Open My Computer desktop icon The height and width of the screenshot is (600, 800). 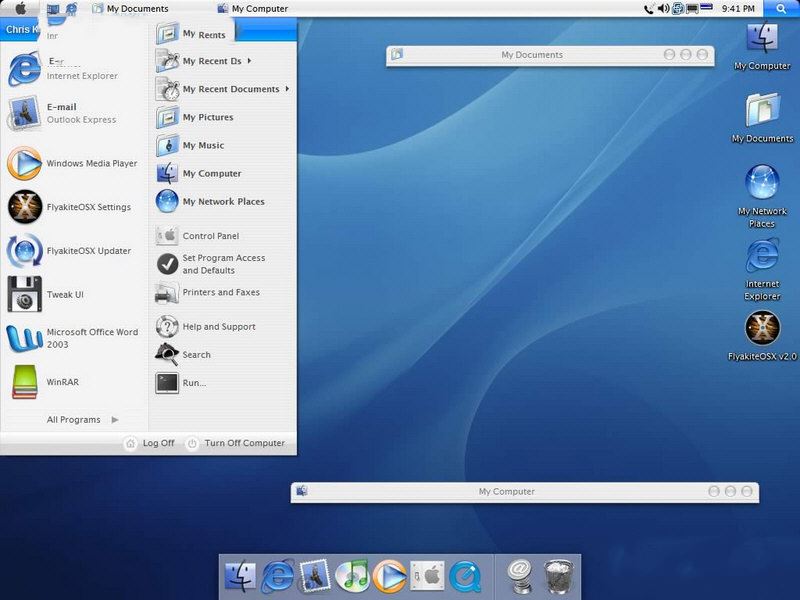point(762,46)
